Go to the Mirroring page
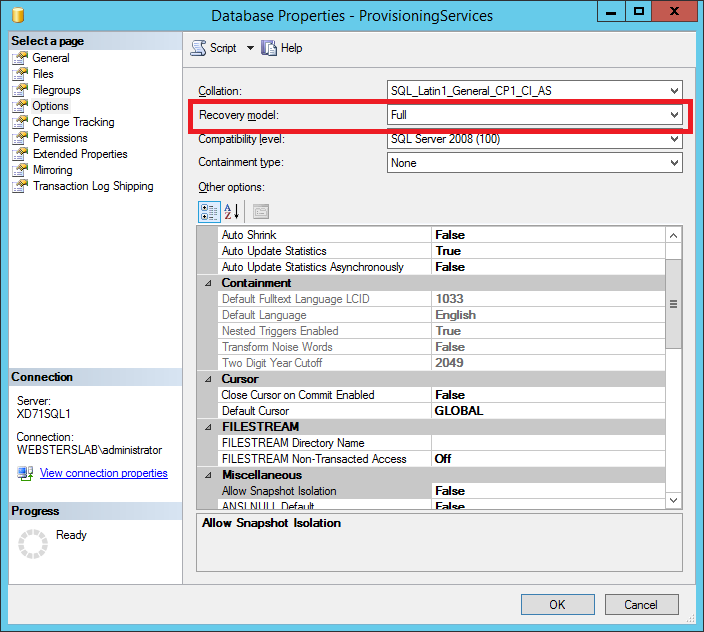 coord(52,170)
